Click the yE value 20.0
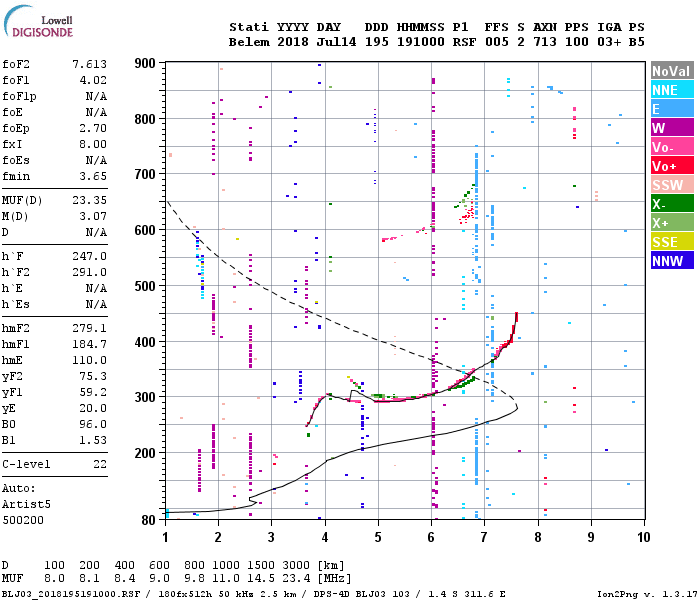Image resolution: width=700 pixels, height=600 pixels. 93,408
